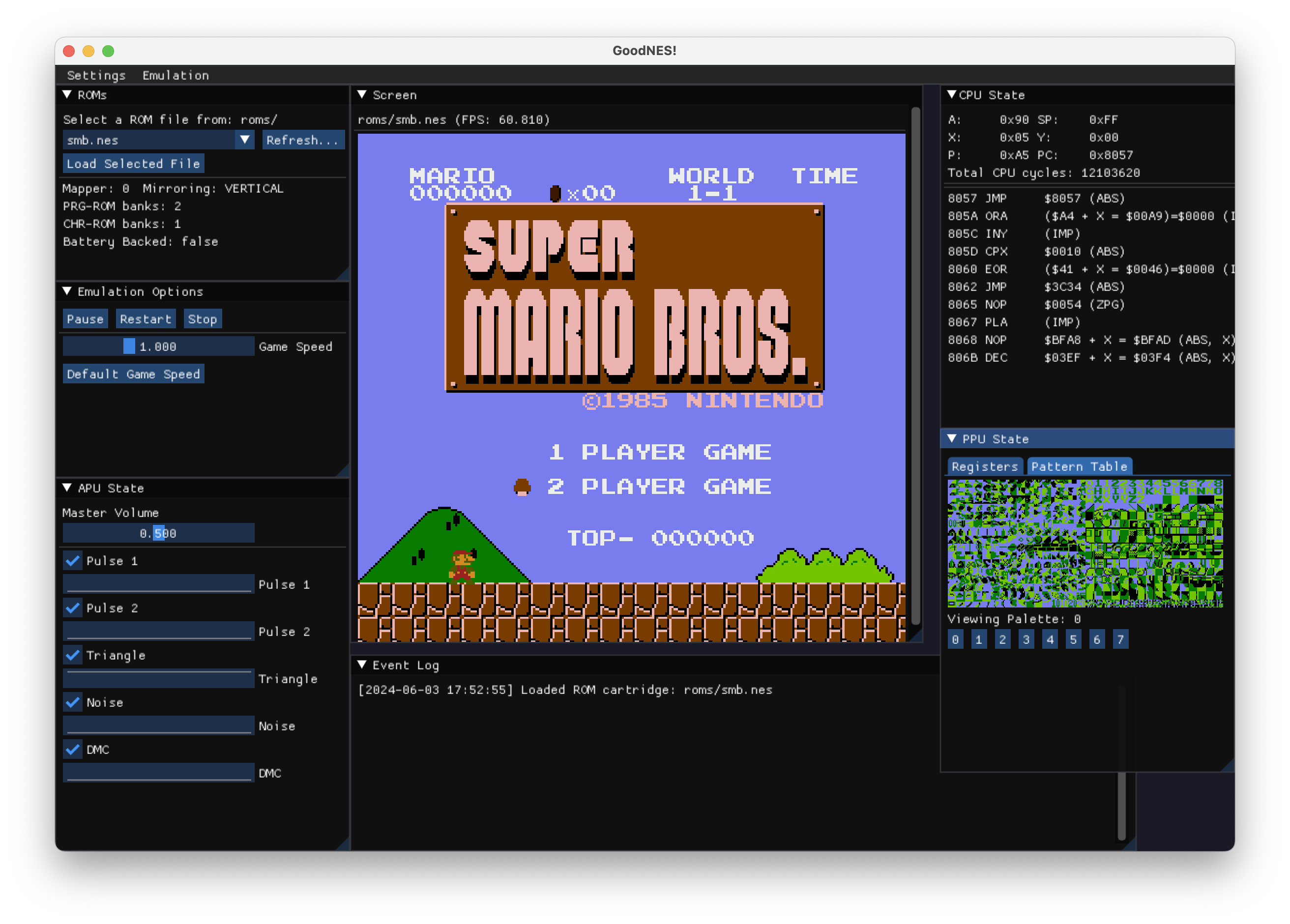Collapse the CPU State panel
Viewport: 1290px width, 924px height.
tap(952, 94)
